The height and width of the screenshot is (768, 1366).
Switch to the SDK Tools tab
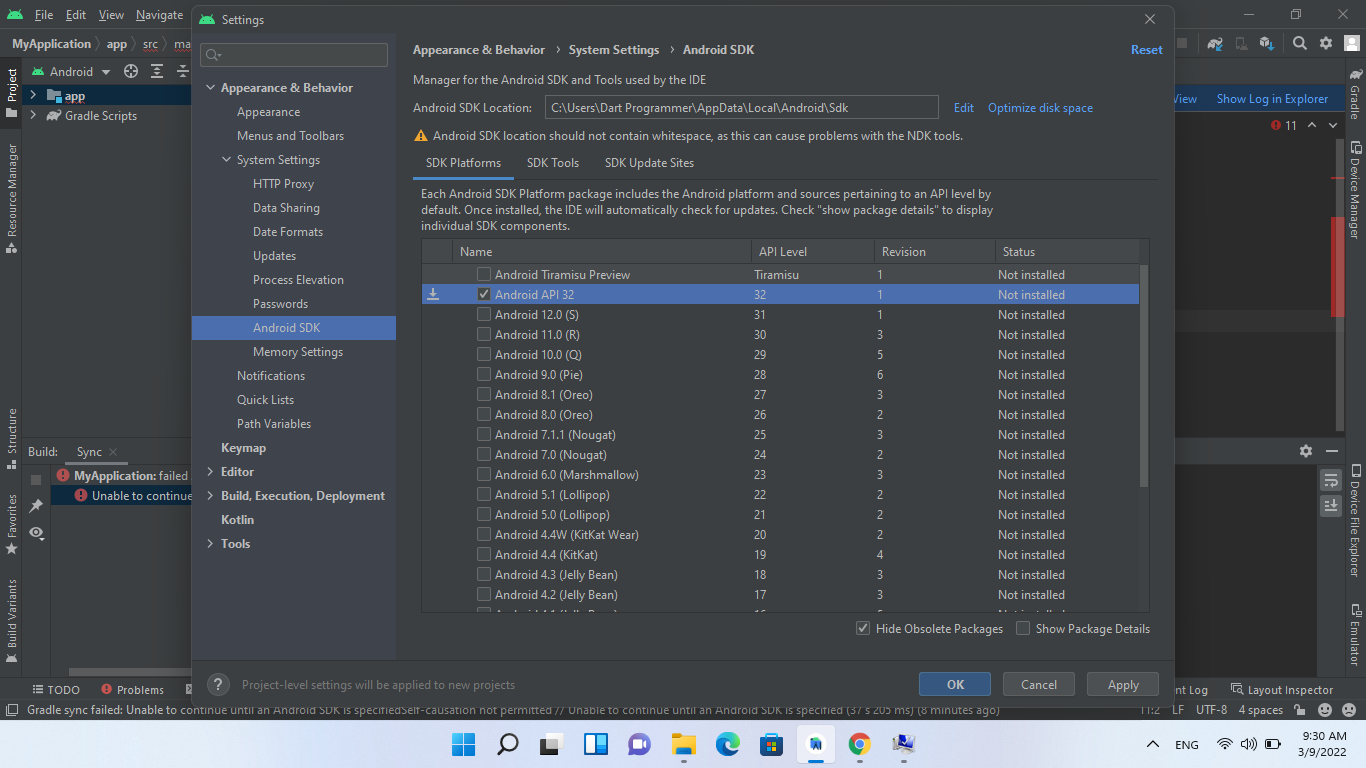click(553, 163)
